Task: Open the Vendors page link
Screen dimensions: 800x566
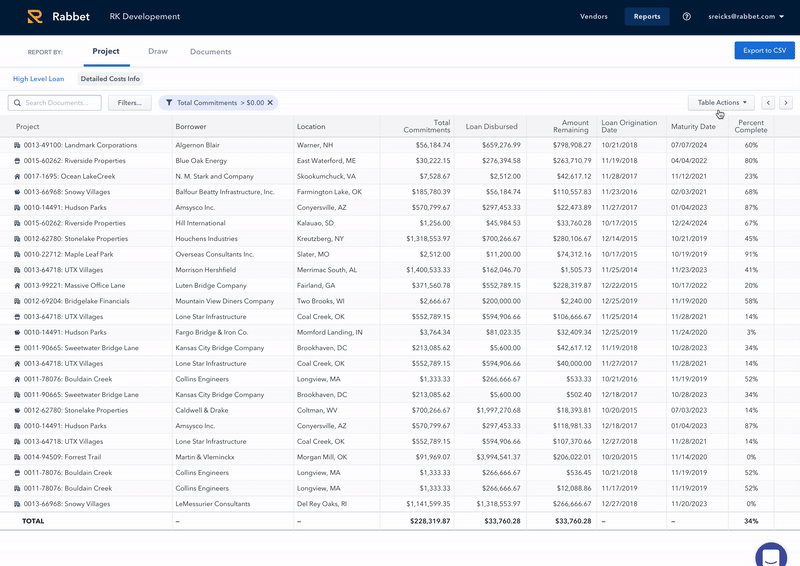Action: (593, 17)
